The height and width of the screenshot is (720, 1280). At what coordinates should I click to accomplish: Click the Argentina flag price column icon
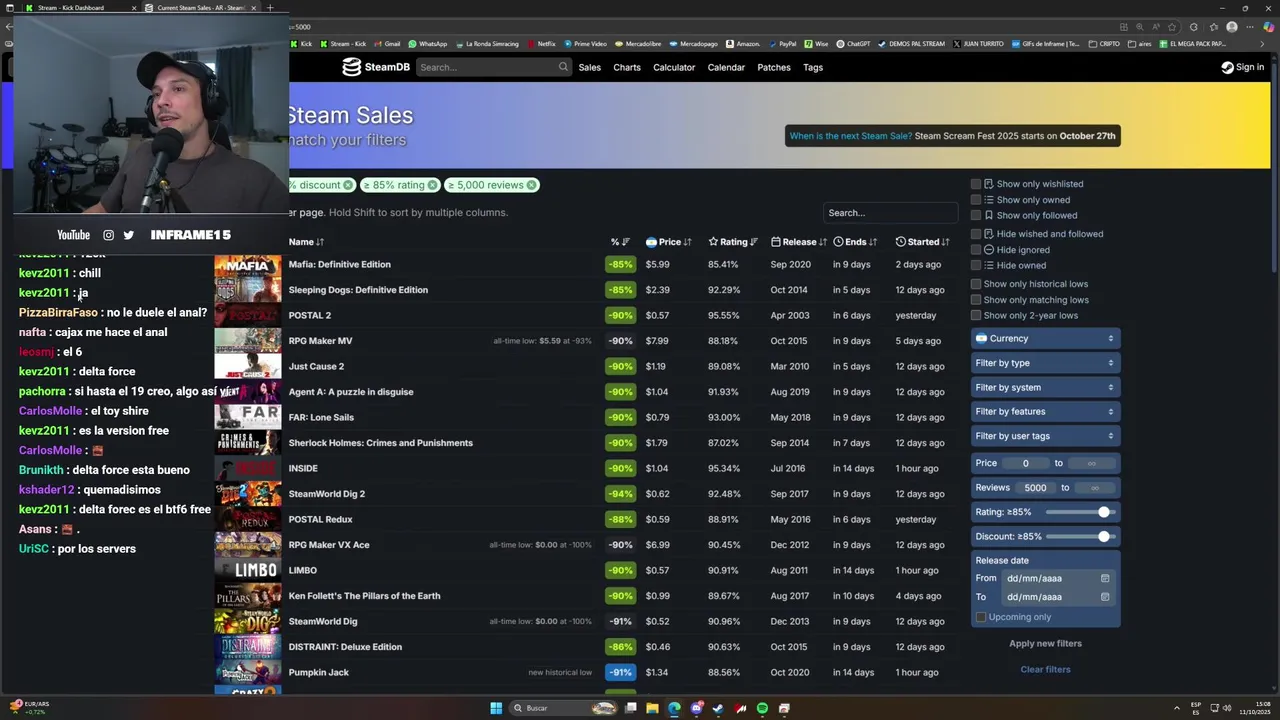pos(651,242)
